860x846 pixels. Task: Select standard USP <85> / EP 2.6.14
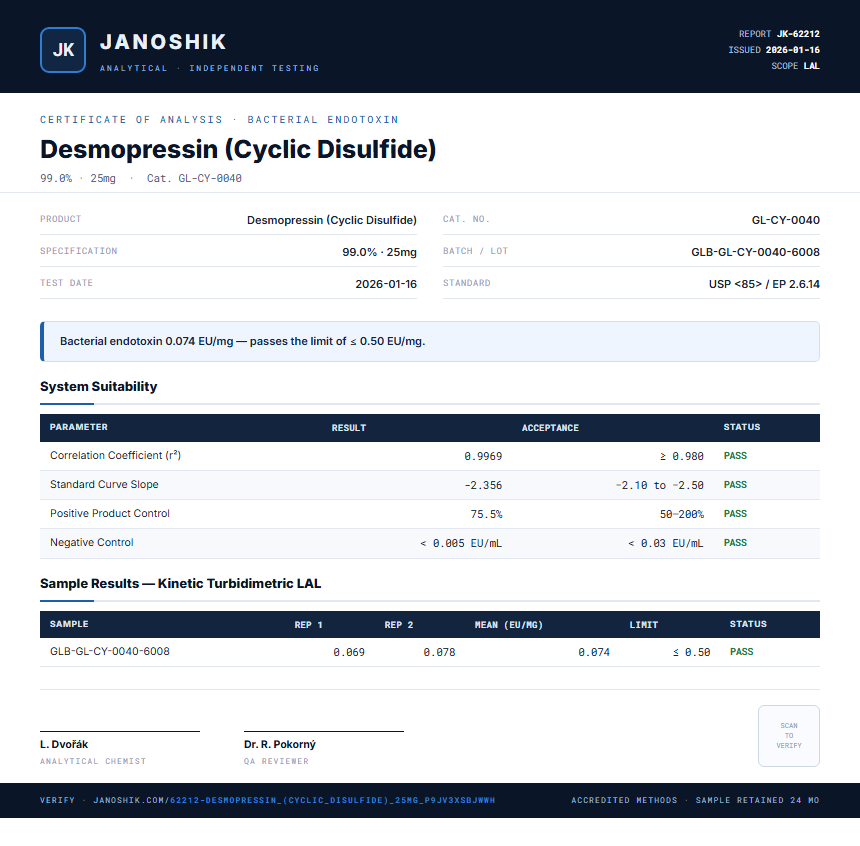point(764,284)
